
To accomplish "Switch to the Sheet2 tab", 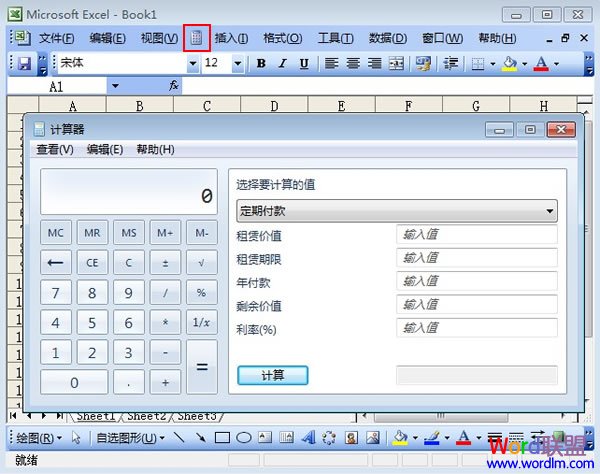I will tap(147, 416).
